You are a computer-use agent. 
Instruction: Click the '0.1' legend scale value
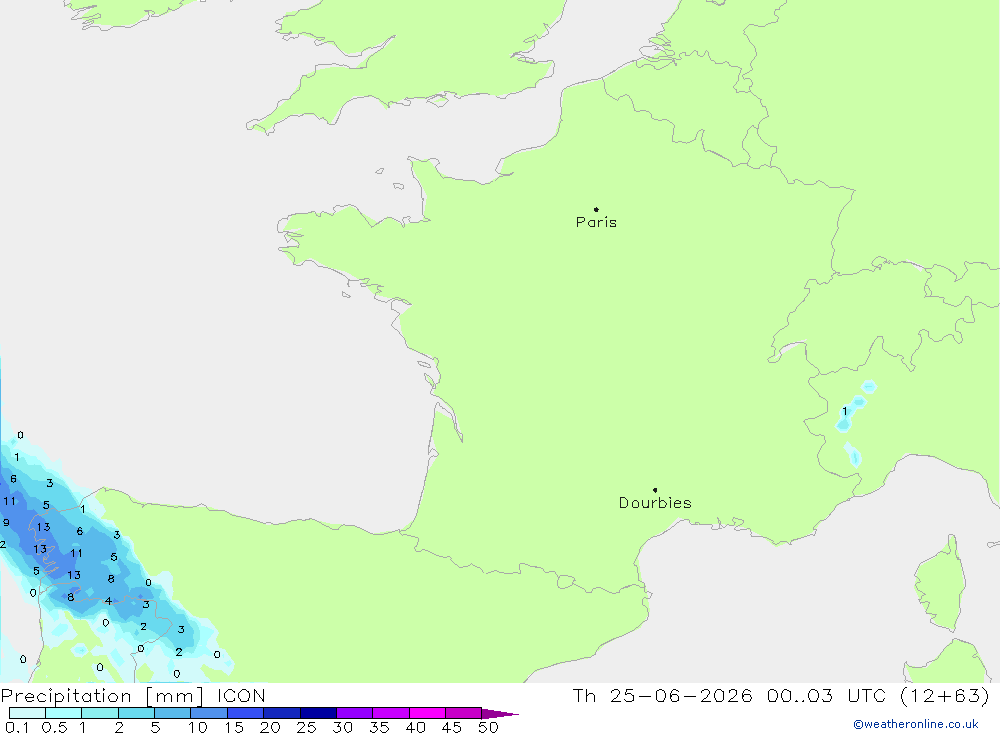coord(17,727)
